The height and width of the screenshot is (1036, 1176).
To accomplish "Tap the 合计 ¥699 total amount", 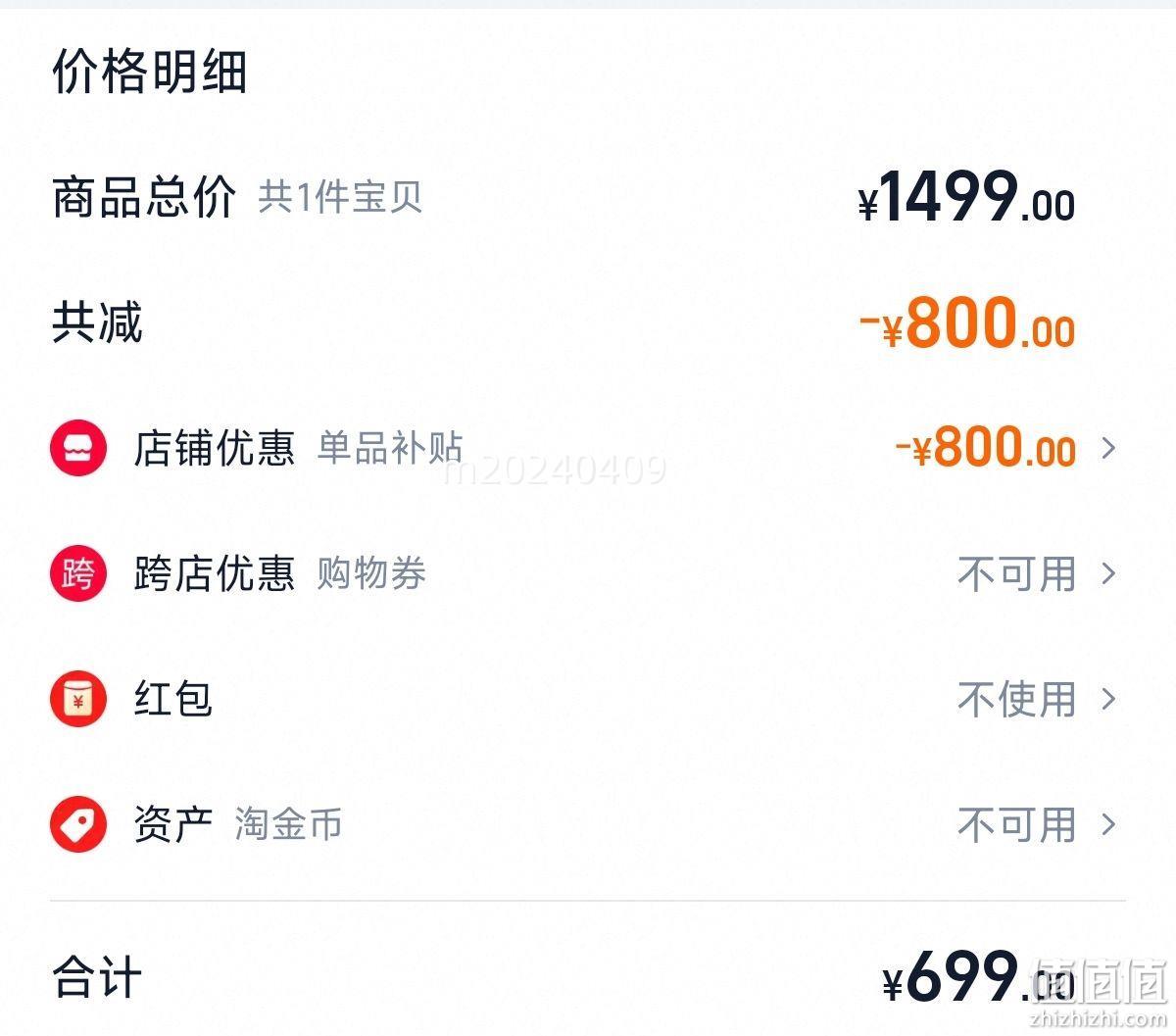I will click(978, 977).
